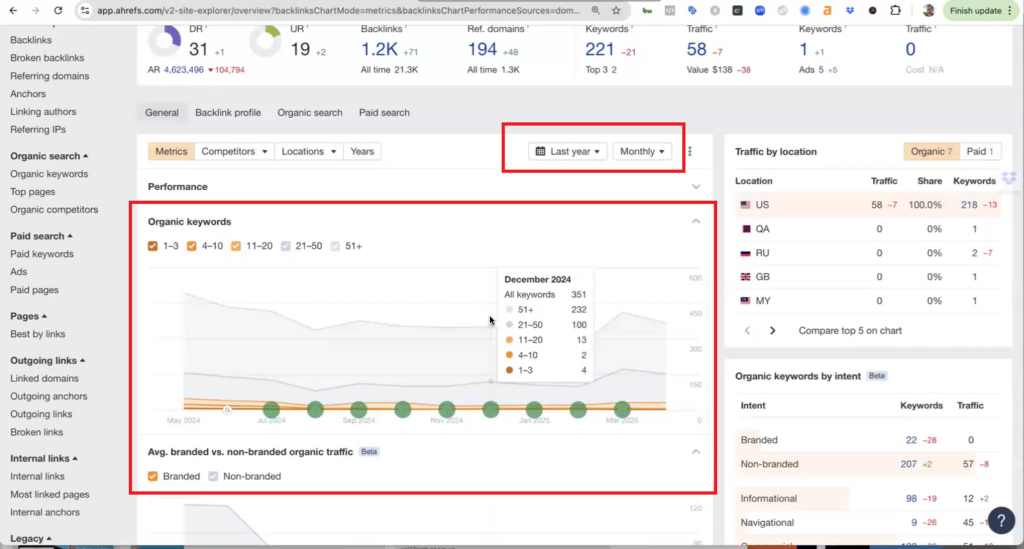Screen dimensions: 1024x549
Task: Switch traffic by location to Organic
Action: tap(931, 151)
